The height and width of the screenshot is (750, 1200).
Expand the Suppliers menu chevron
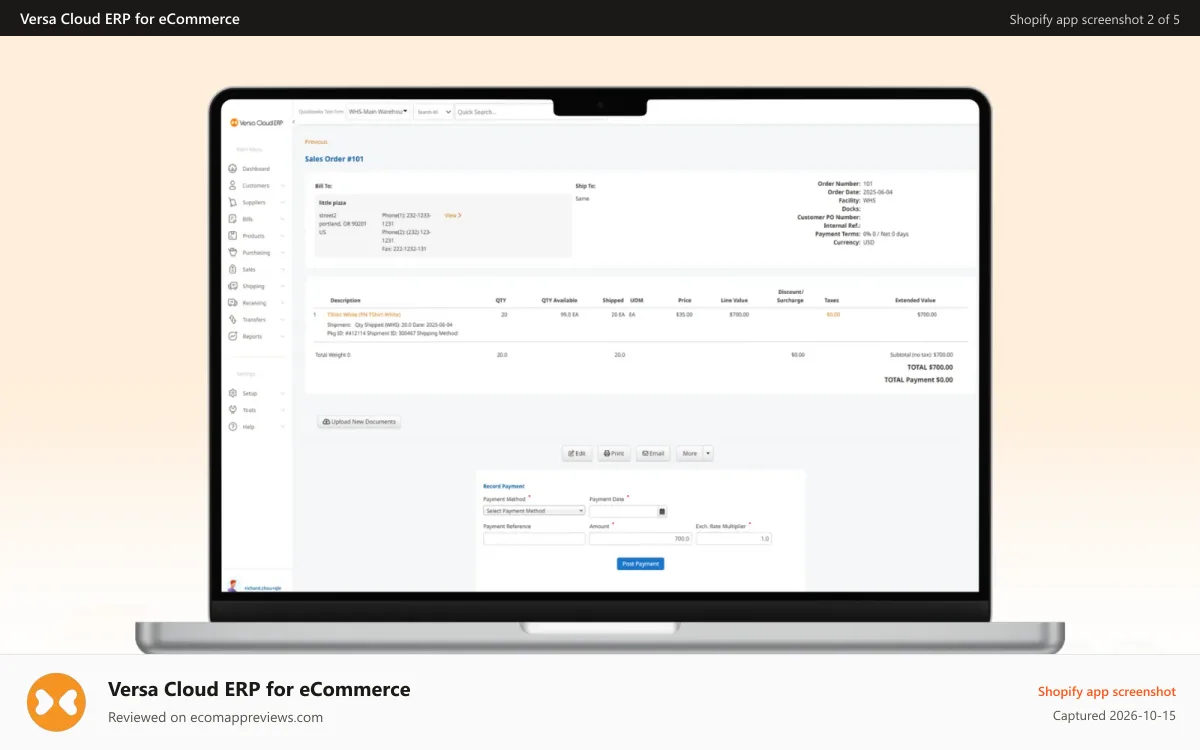point(283,202)
